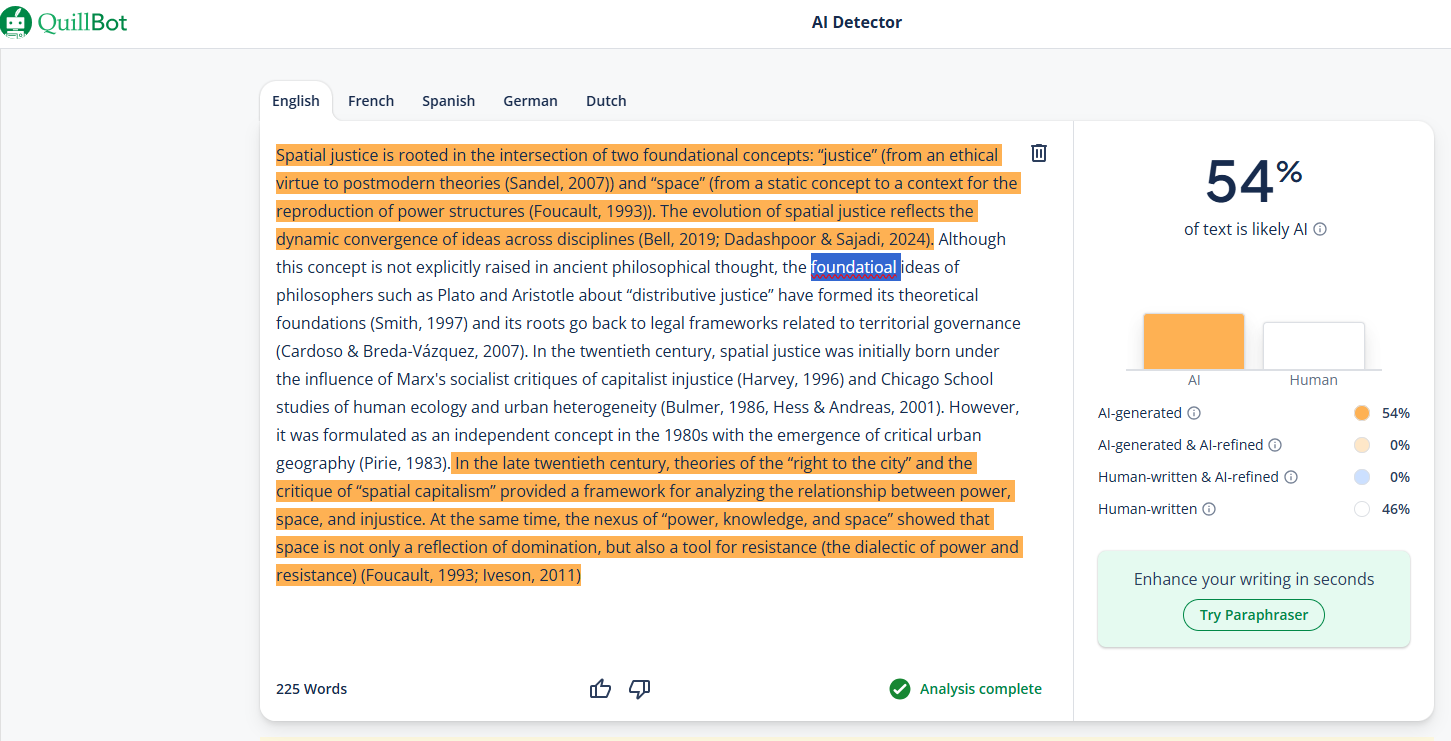1451x741 pixels.
Task: Click the peach AI-generated & AI-refined dot
Action: 1361,445
